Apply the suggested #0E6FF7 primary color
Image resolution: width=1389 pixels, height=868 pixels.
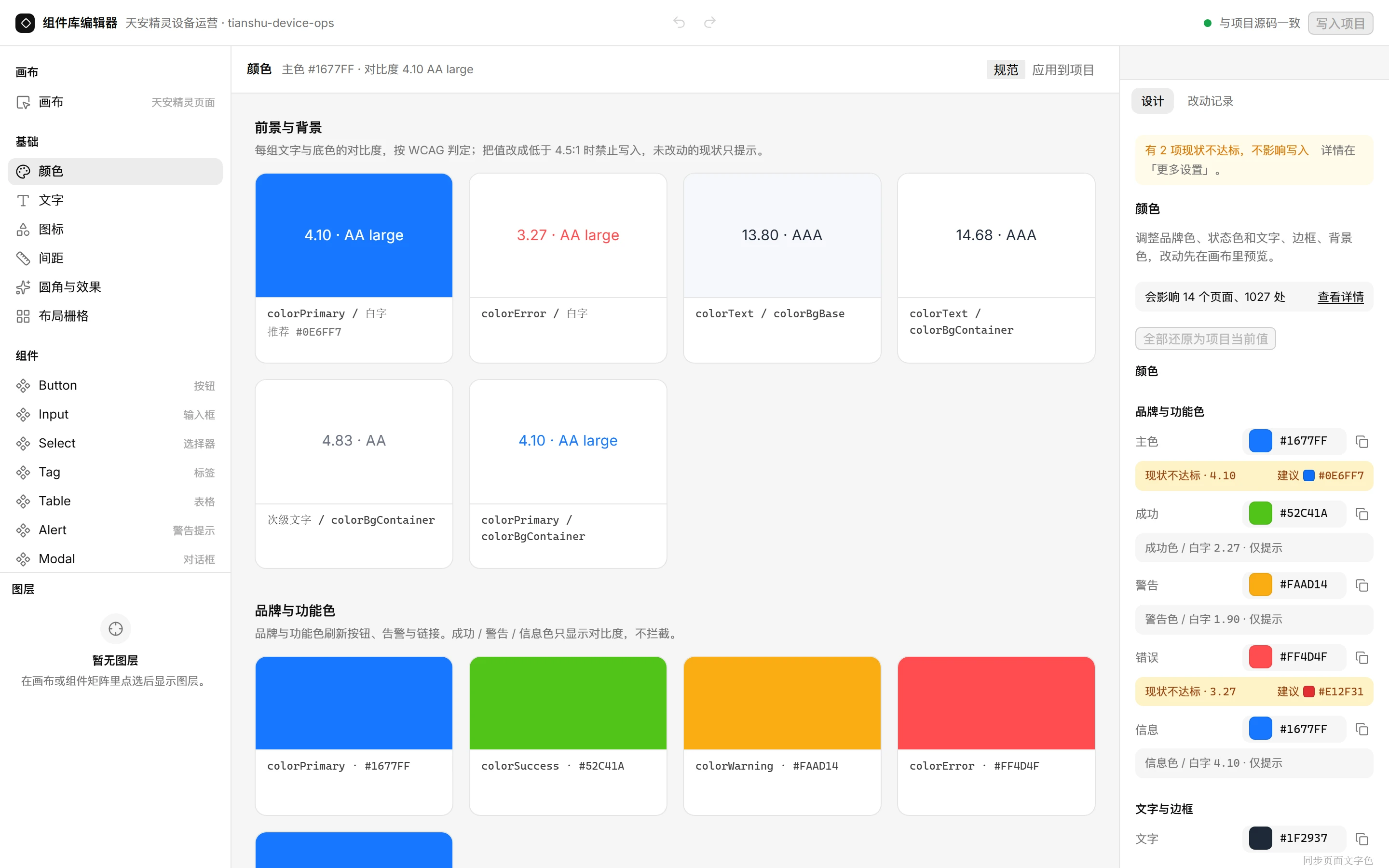click(1320, 475)
